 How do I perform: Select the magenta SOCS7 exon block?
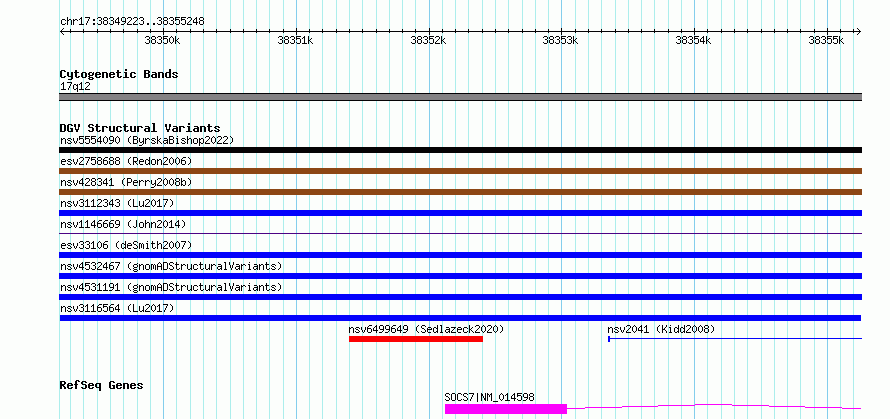point(506,409)
